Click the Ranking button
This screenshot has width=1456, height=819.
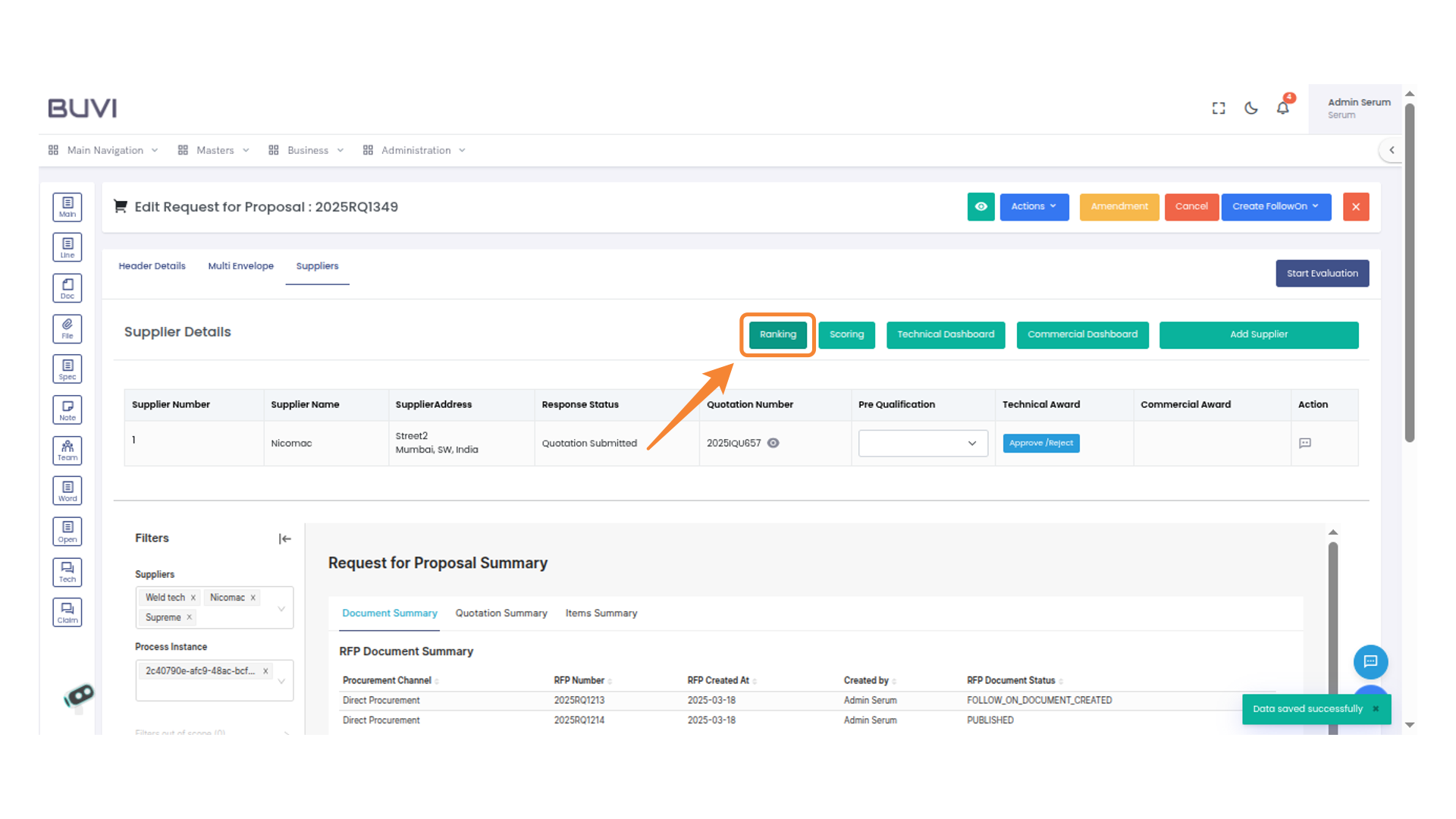[777, 334]
